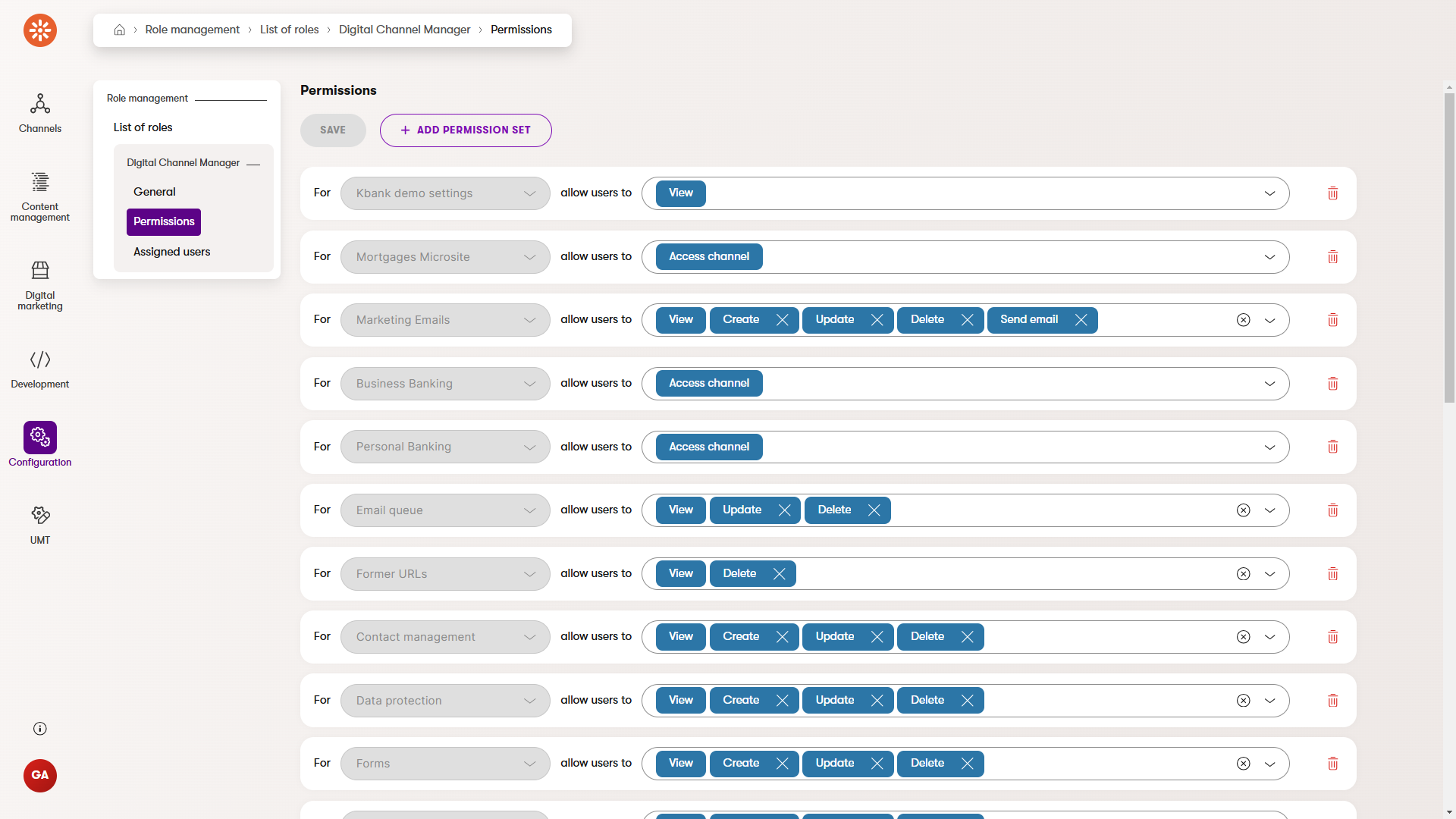The image size is (1456, 819).
Task: Open the info help icon
Action: point(39,729)
